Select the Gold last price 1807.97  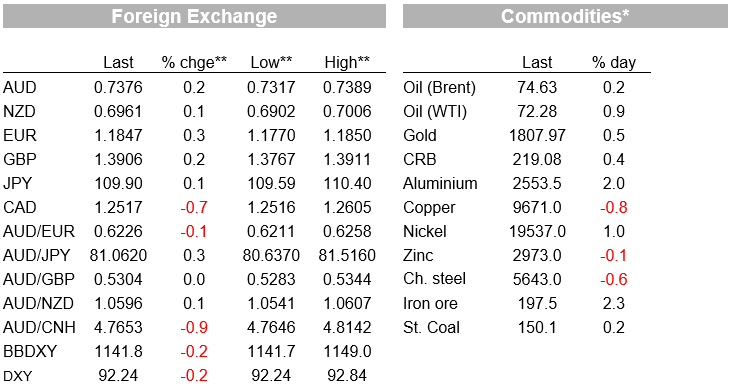click(x=537, y=135)
